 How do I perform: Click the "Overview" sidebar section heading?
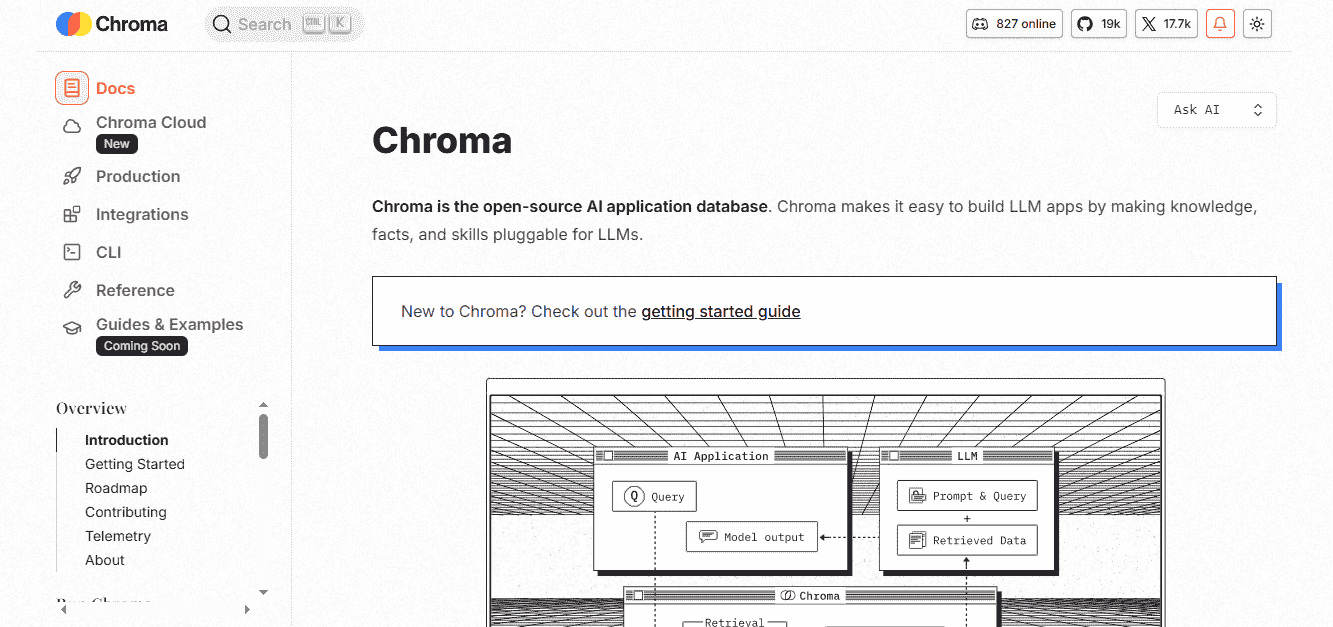click(92, 408)
